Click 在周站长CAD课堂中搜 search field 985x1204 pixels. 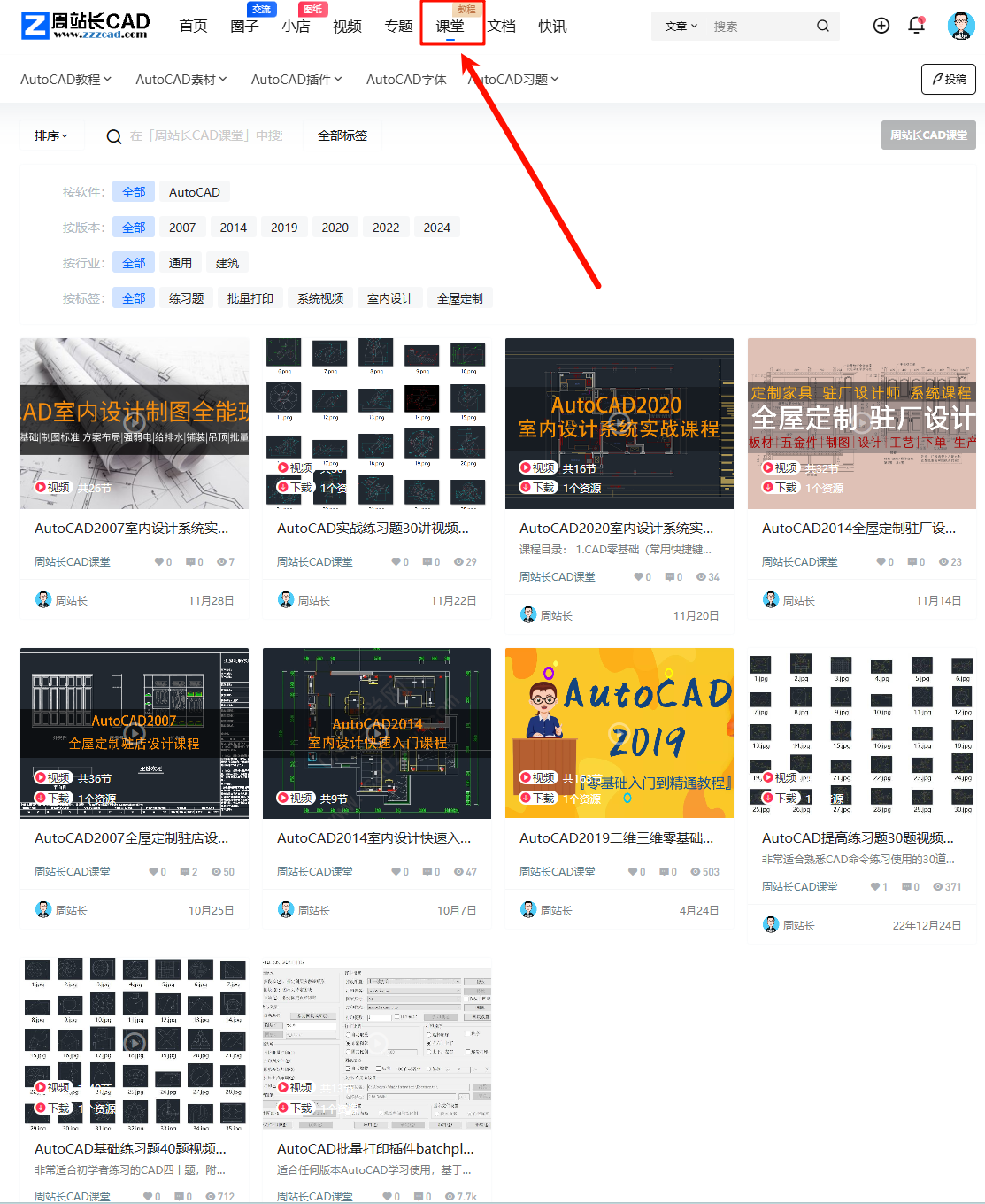pos(206,135)
